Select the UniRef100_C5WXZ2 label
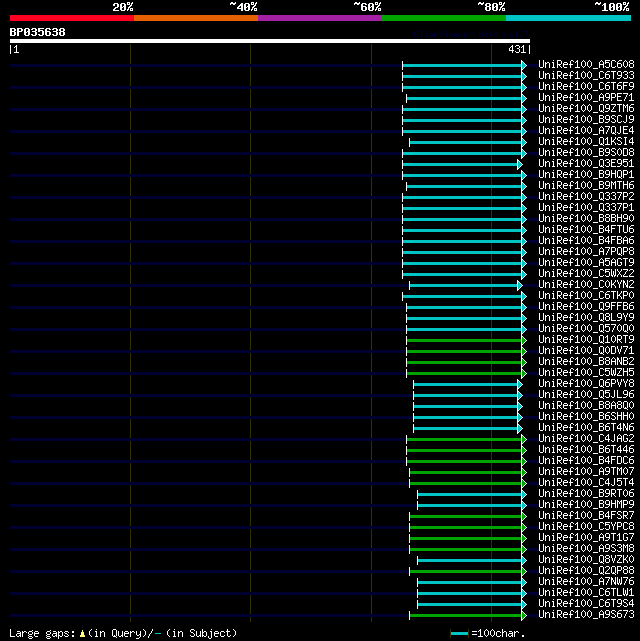The height and width of the screenshot is (641, 640). 586,274
